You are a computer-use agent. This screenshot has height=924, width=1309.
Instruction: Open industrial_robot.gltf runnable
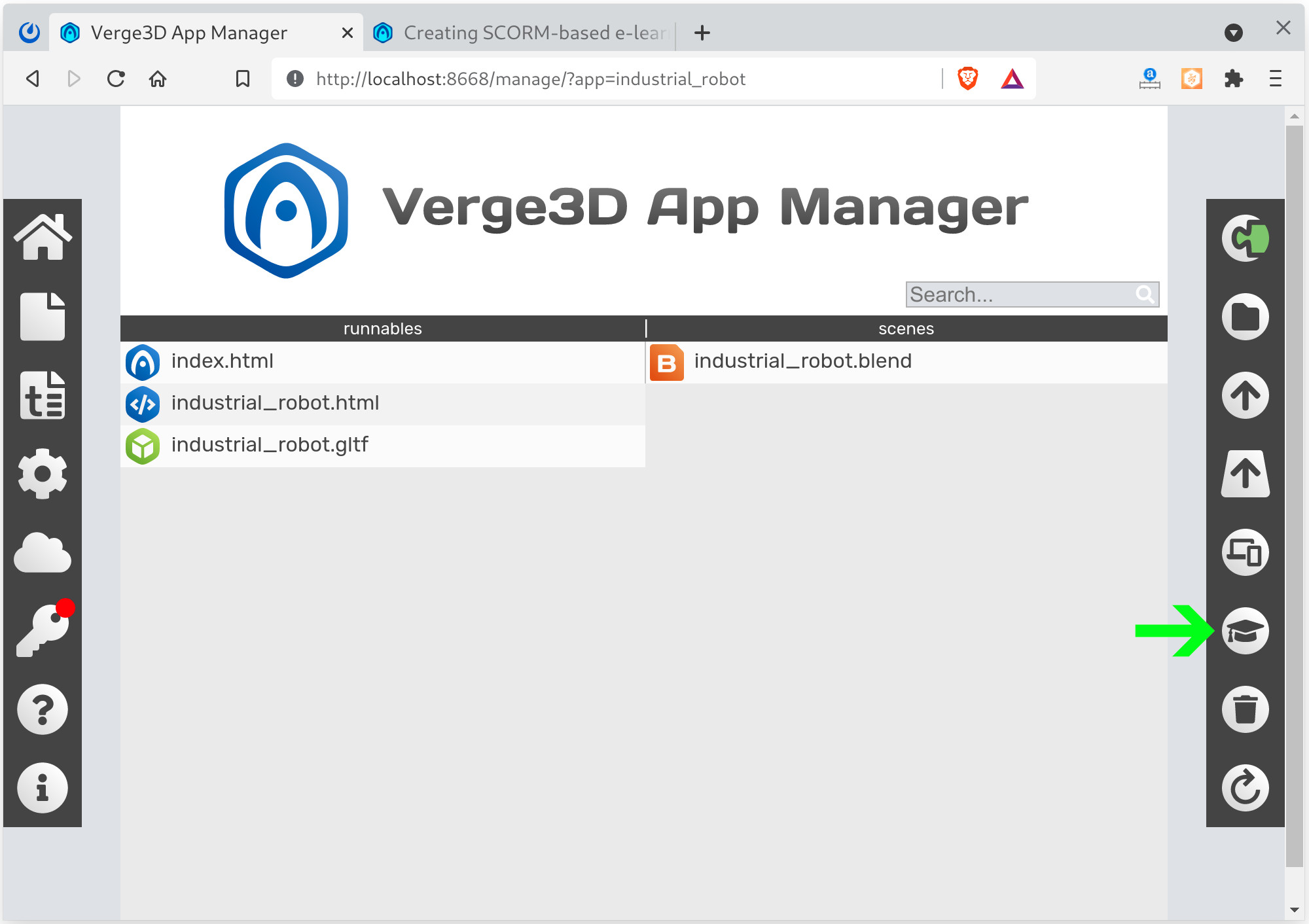(x=383, y=446)
